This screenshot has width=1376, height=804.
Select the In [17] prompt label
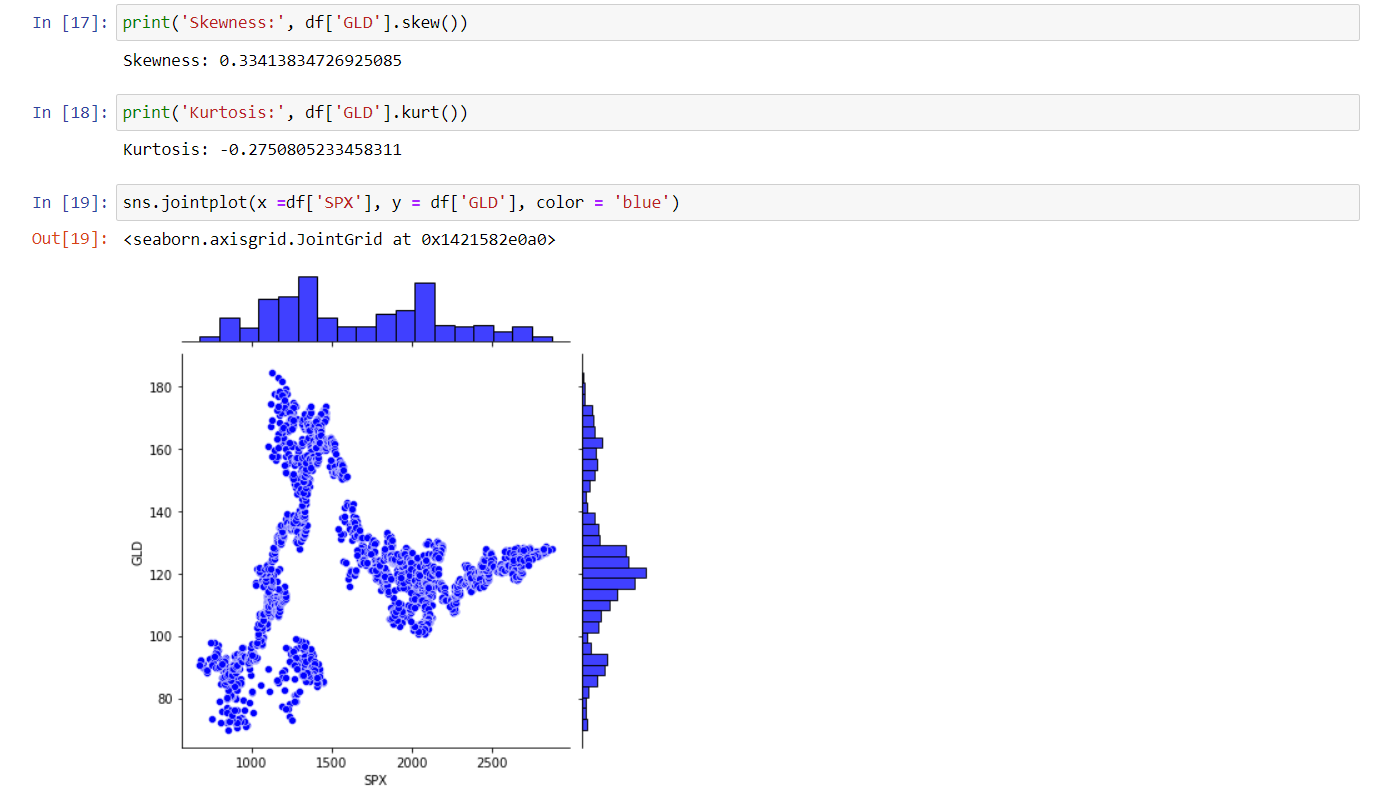click(69, 23)
